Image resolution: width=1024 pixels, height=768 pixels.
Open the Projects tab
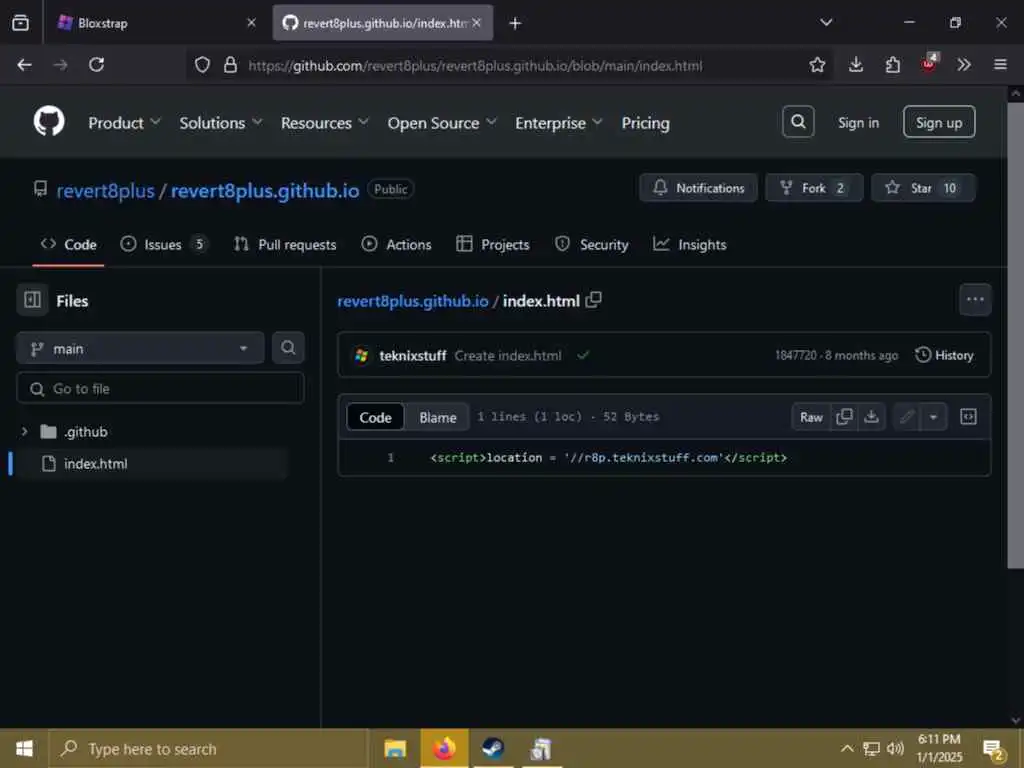pos(493,244)
